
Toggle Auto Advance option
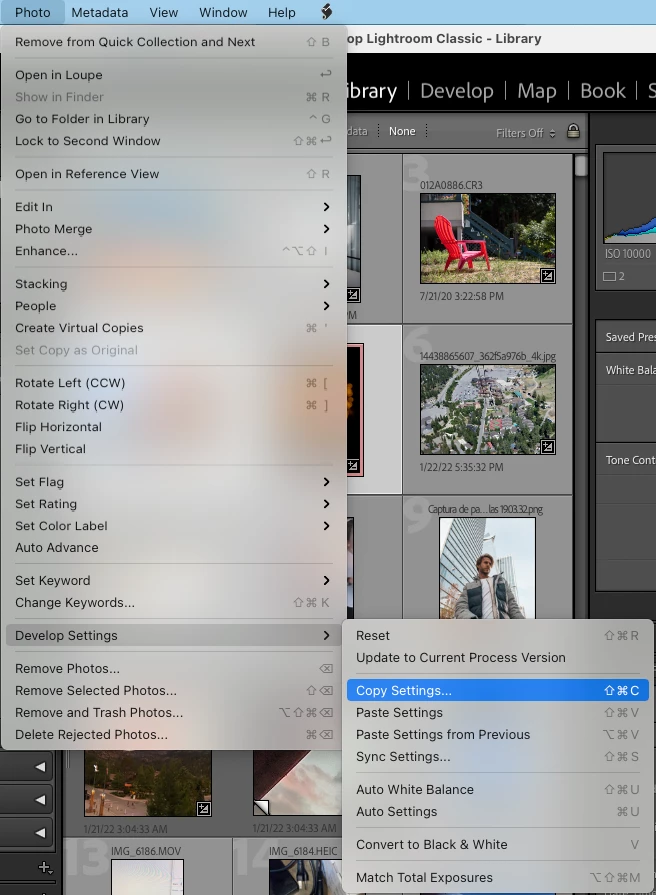[172, 547]
